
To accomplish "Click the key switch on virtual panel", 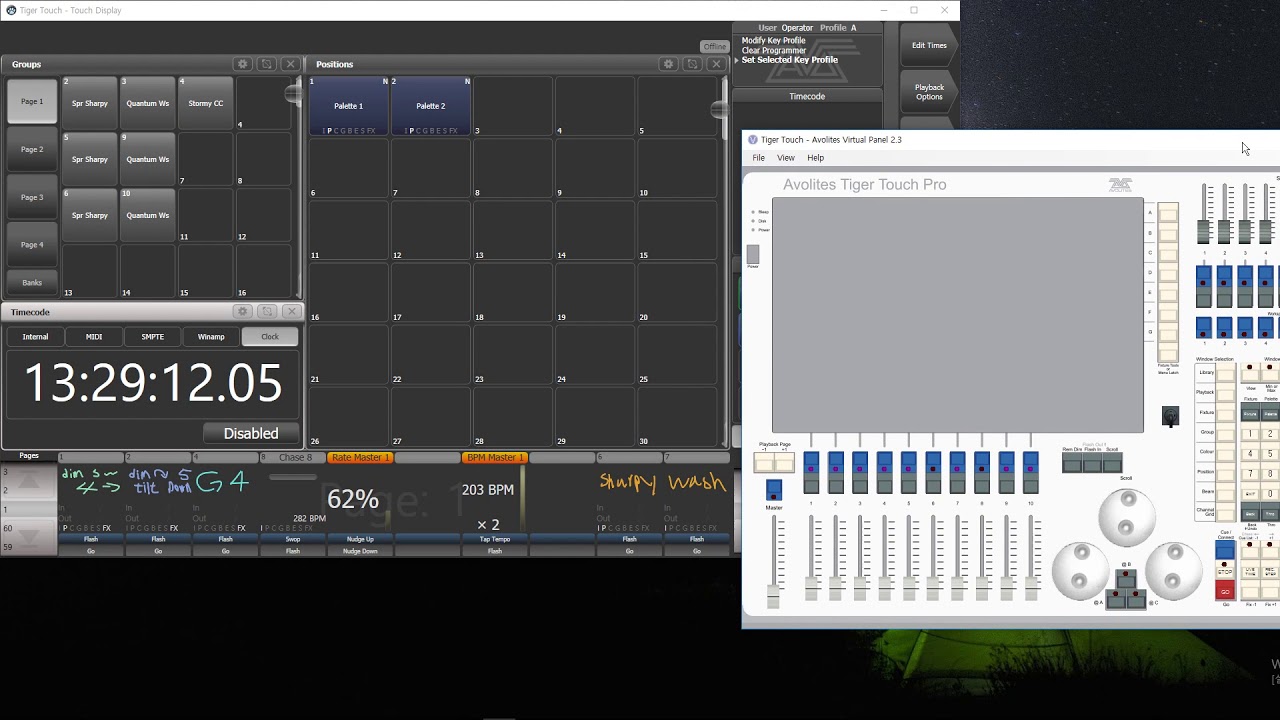I will tap(1170, 415).
